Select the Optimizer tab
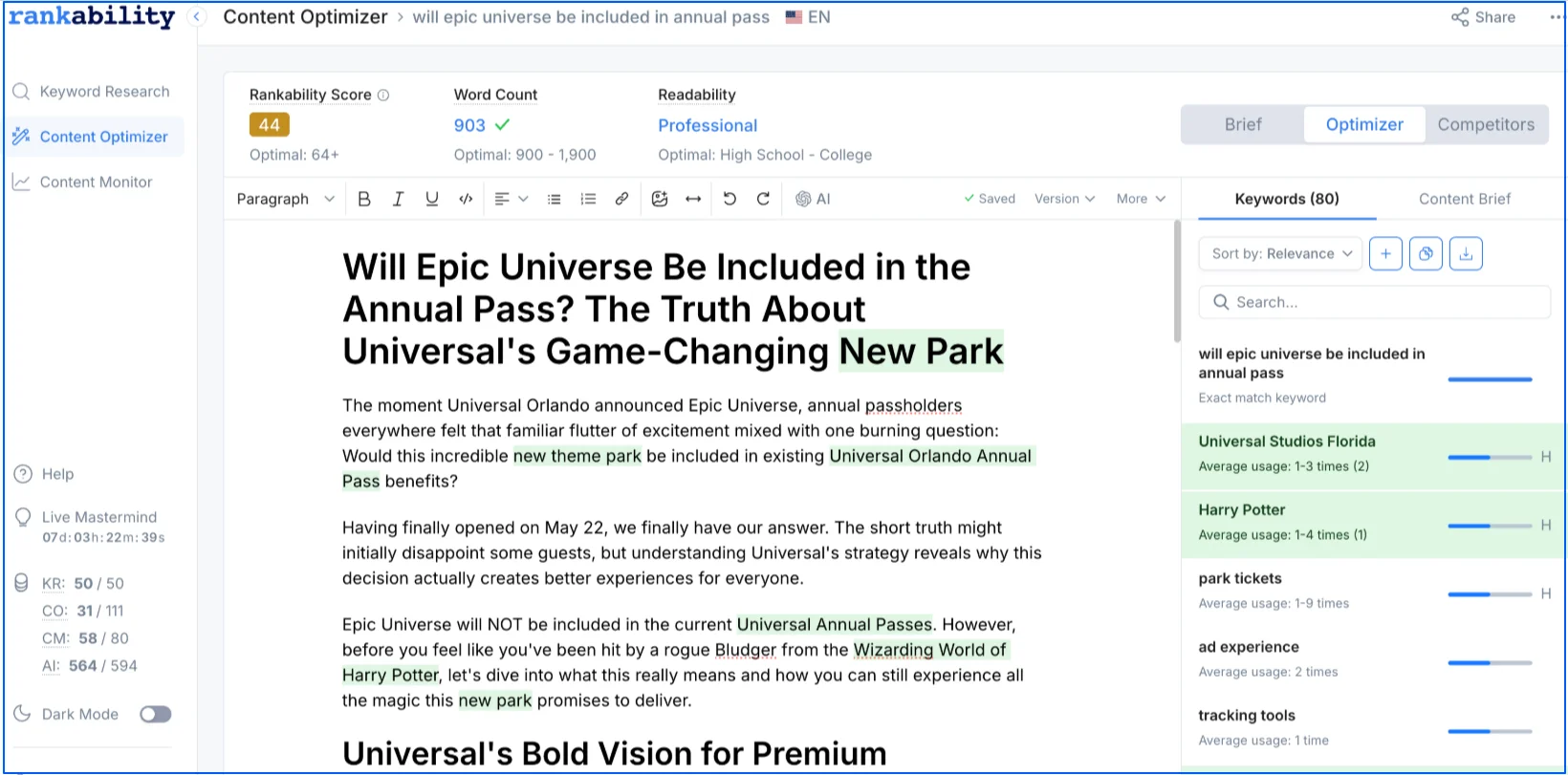Image resolution: width=1568 pixels, height=775 pixels. pyautogui.click(x=1364, y=124)
